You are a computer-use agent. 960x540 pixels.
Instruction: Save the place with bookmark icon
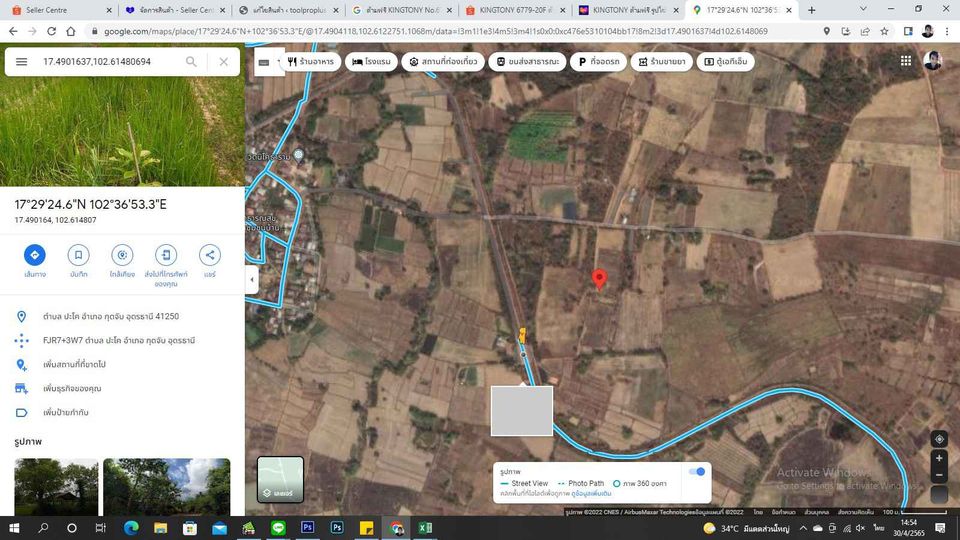(x=78, y=255)
